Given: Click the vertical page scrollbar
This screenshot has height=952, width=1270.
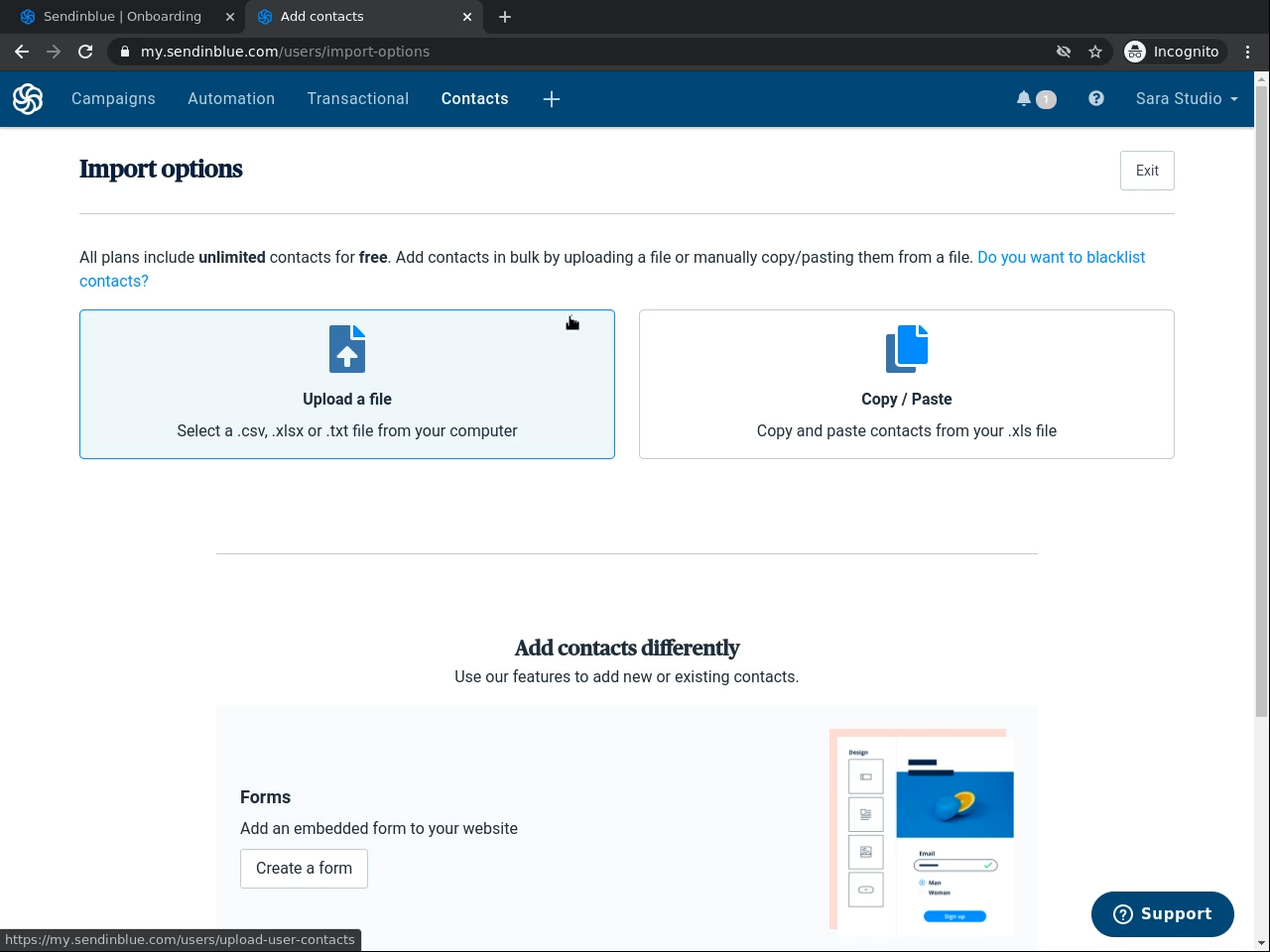Looking at the screenshot, I should point(1262,401).
